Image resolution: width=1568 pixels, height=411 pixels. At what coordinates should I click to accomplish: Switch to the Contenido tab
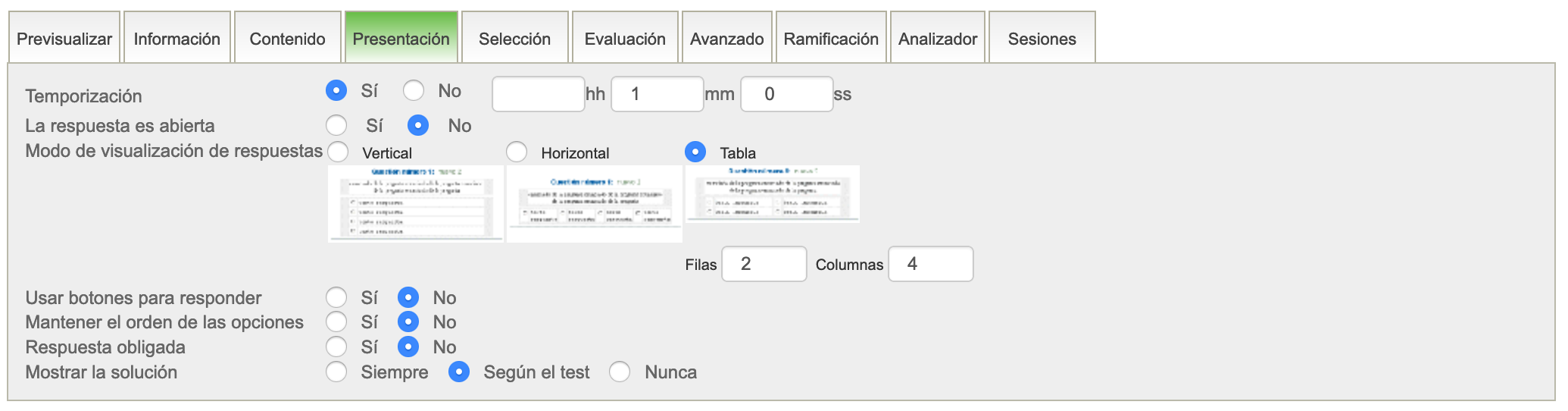point(287,39)
